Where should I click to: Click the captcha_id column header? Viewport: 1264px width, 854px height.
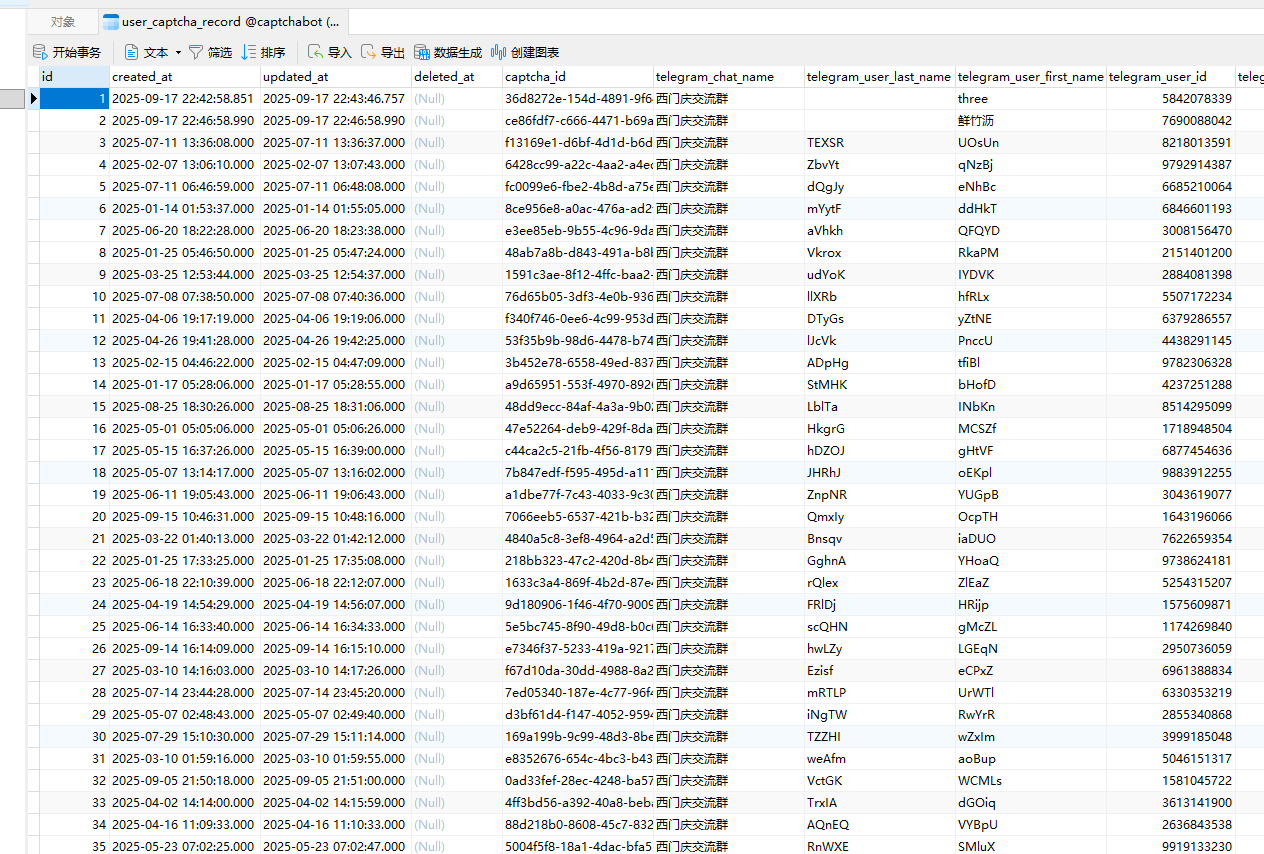[578, 76]
